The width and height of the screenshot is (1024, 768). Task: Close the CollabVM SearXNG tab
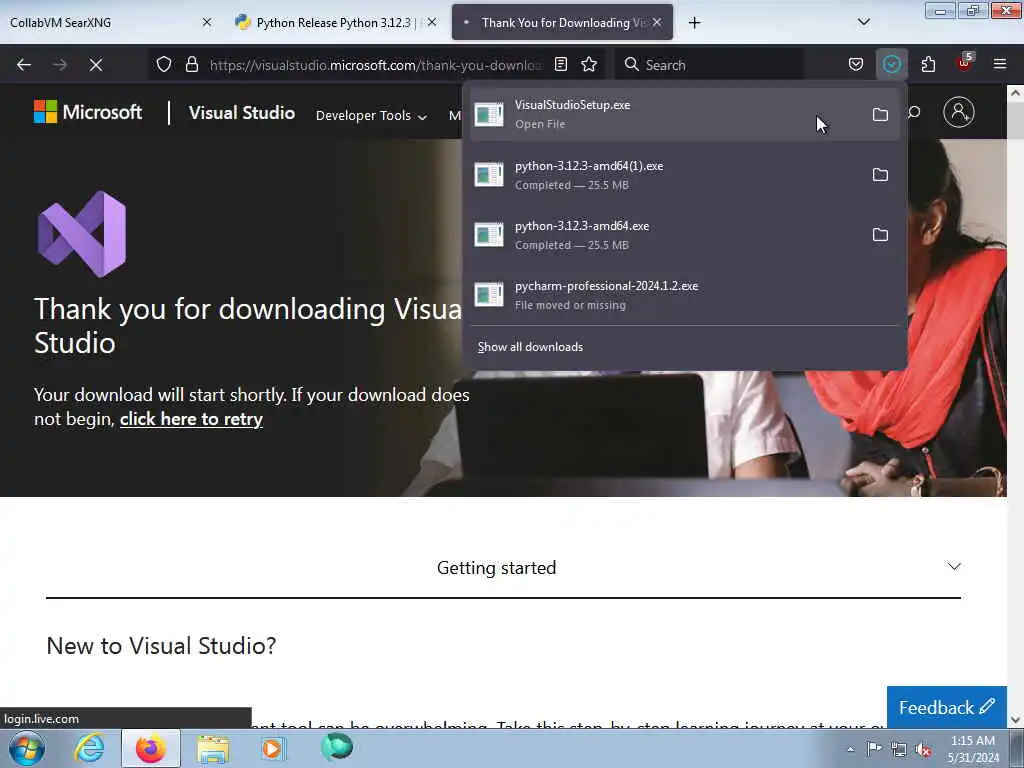coord(207,22)
